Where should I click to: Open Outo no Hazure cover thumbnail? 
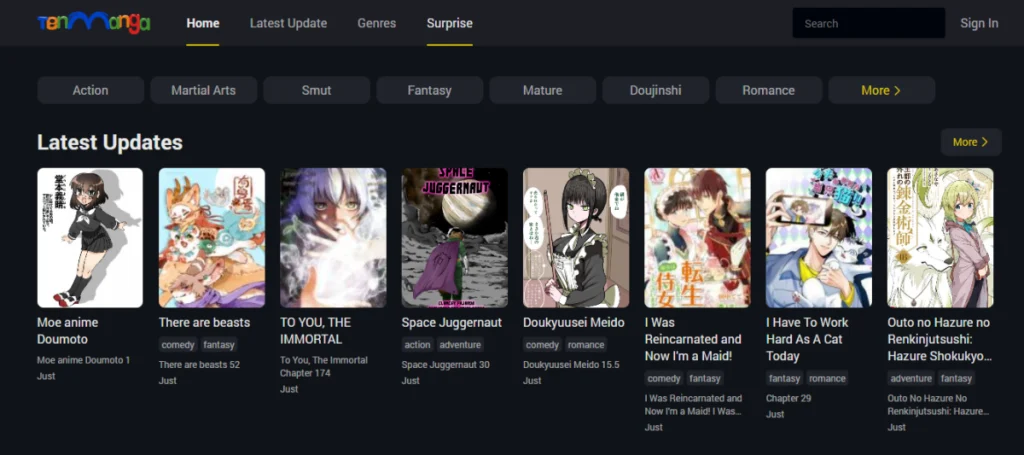(940, 238)
